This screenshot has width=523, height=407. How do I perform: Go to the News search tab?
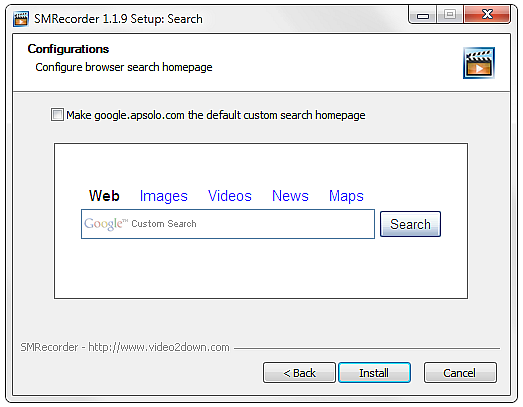pyautogui.click(x=290, y=196)
